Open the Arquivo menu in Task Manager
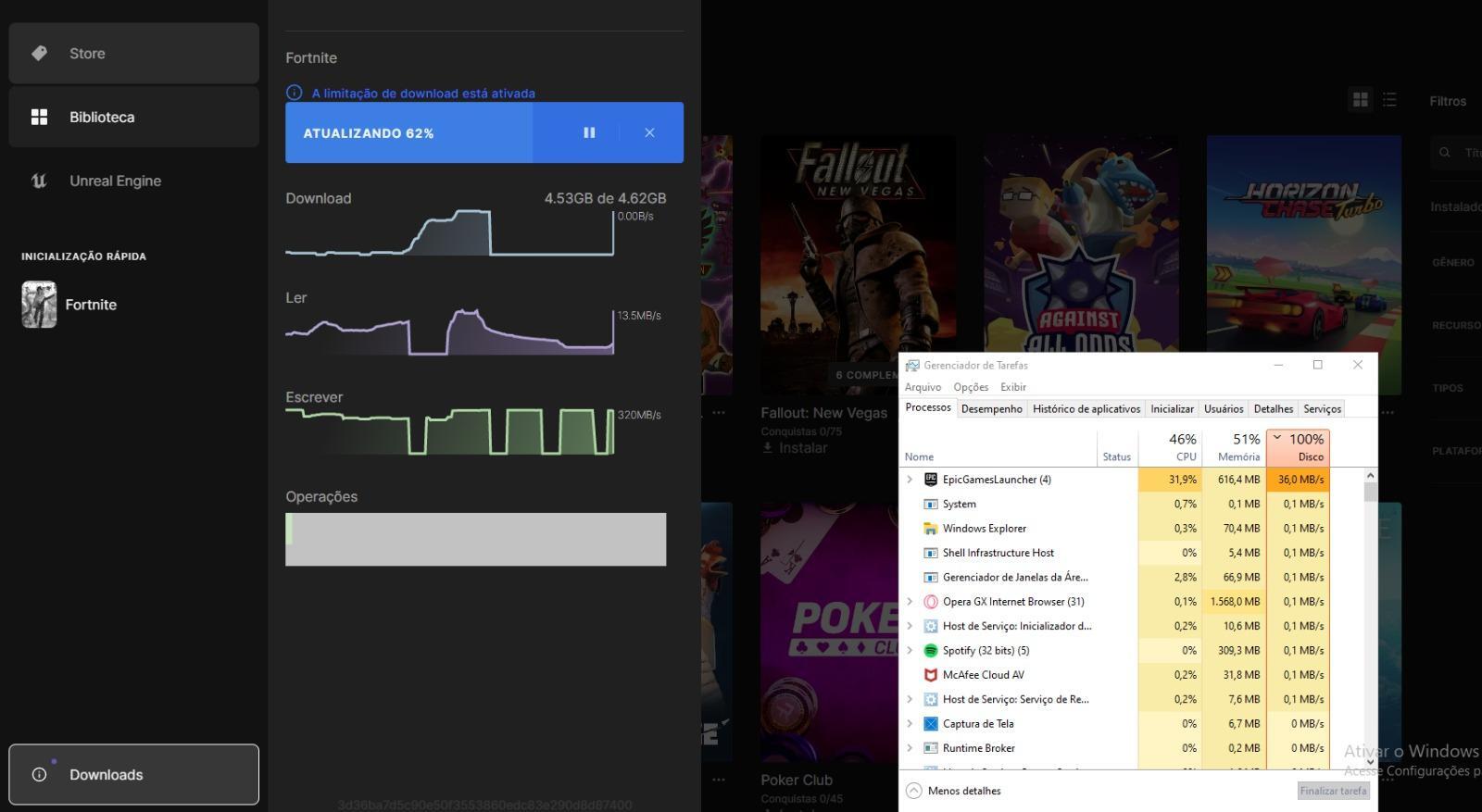This screenshot has height=812, width=1482. [x=923, y=387]
